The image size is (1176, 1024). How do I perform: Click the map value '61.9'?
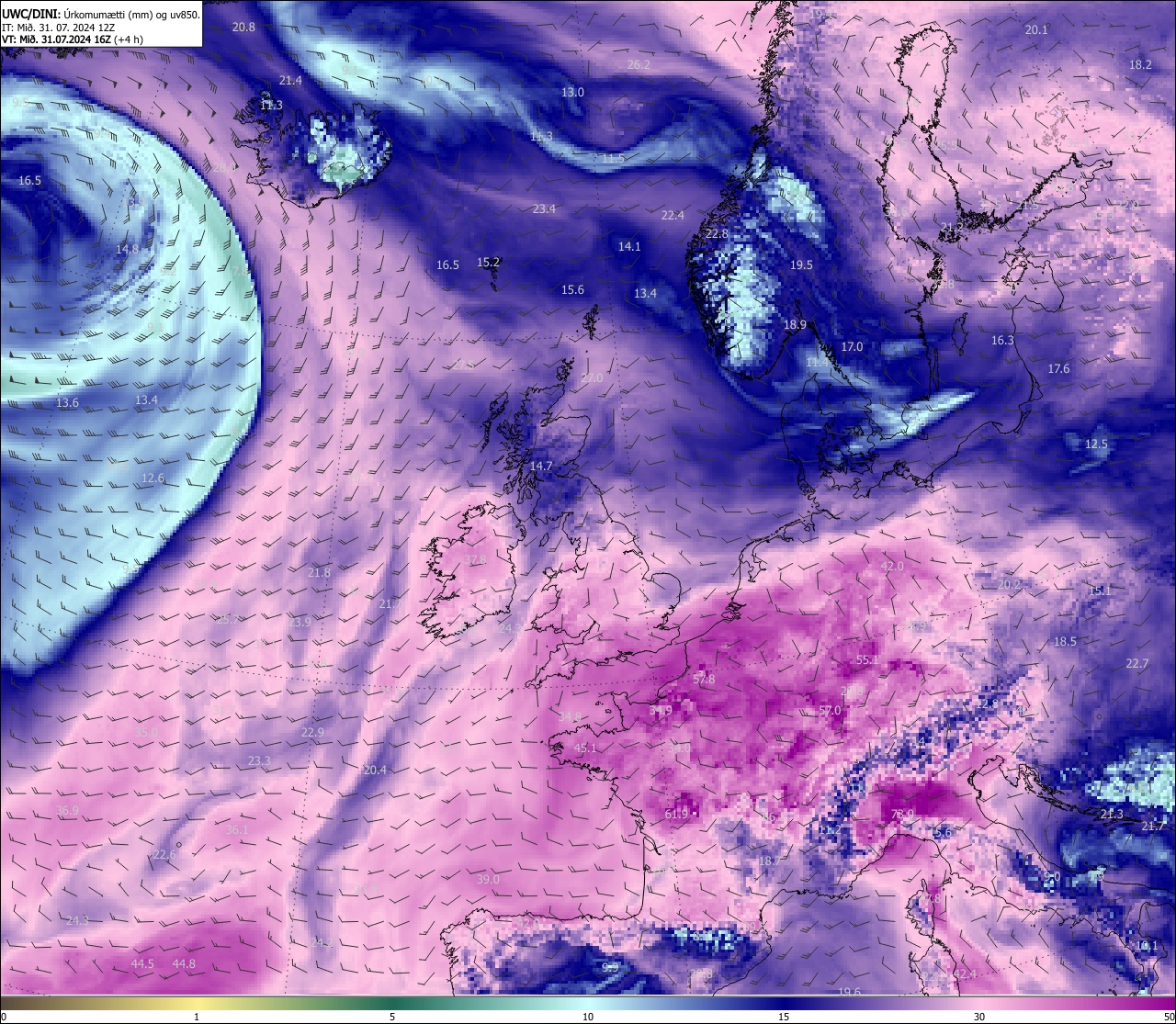[676, 815]
